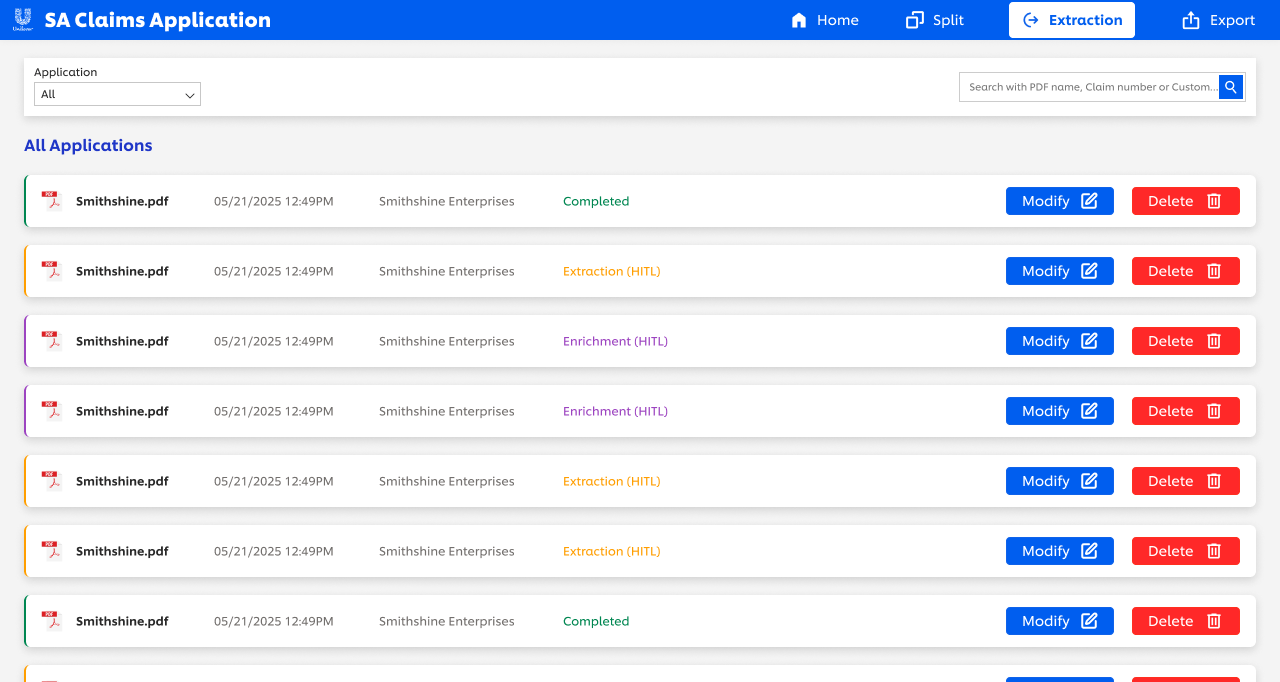Click the SA Claims Application title
The width and height of the screenshot is (1280, 682).
click(157, 20)
